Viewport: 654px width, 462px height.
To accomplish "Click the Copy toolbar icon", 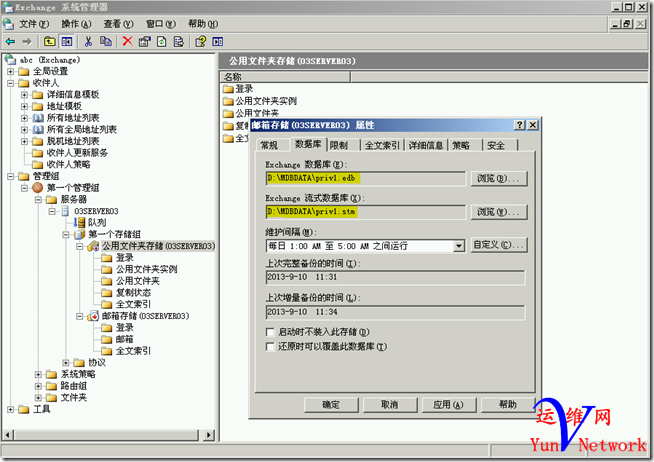I will 106,41.
